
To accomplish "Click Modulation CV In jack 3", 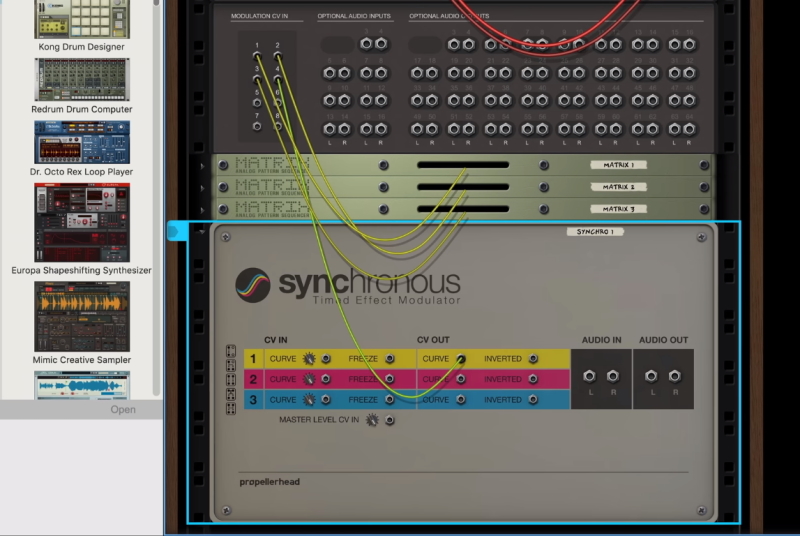I will (257, 79).
